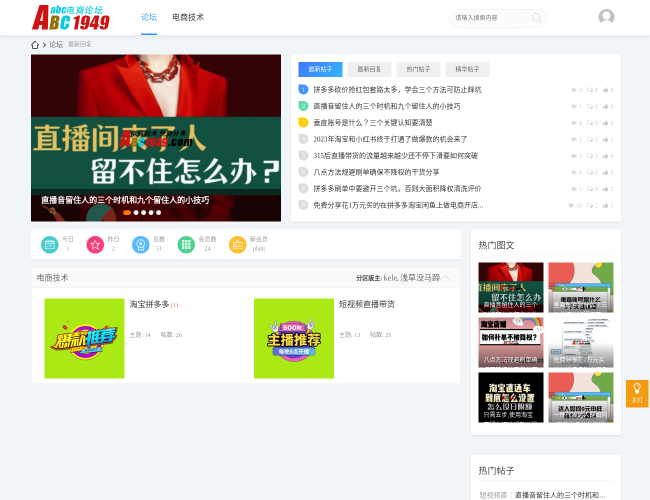The height and width of the screenshot is (500, 650).
Task: Switch to the 热门帖子 tab
Action: tap(418, 70)
